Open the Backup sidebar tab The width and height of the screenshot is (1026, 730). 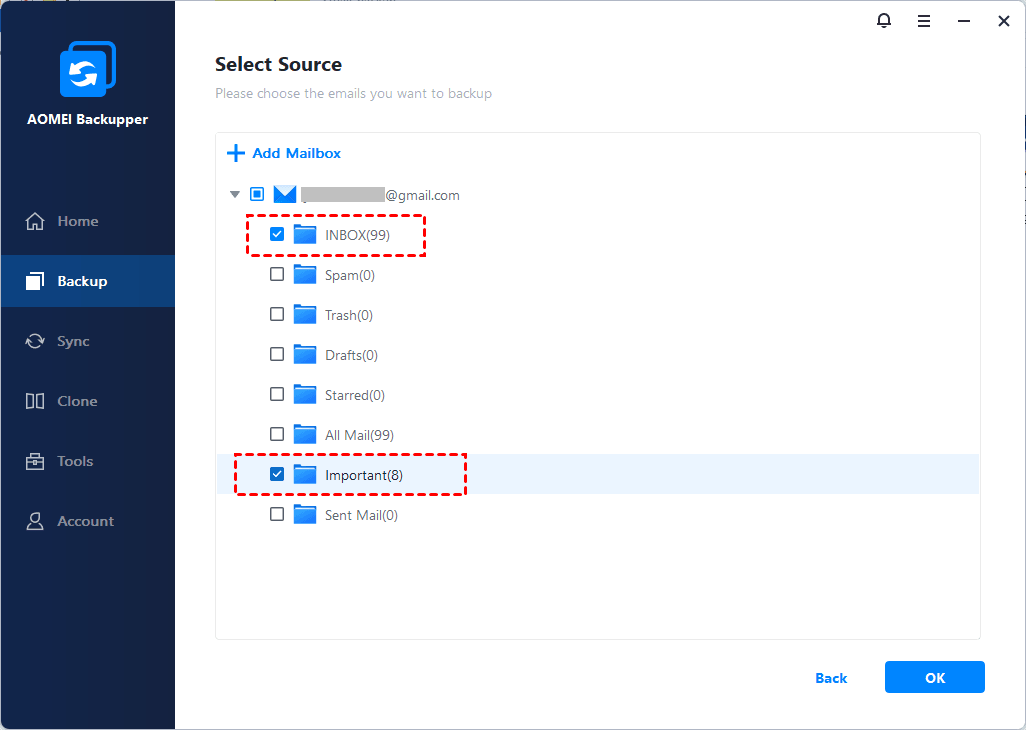pyautogui.click(x=82, y=281)
